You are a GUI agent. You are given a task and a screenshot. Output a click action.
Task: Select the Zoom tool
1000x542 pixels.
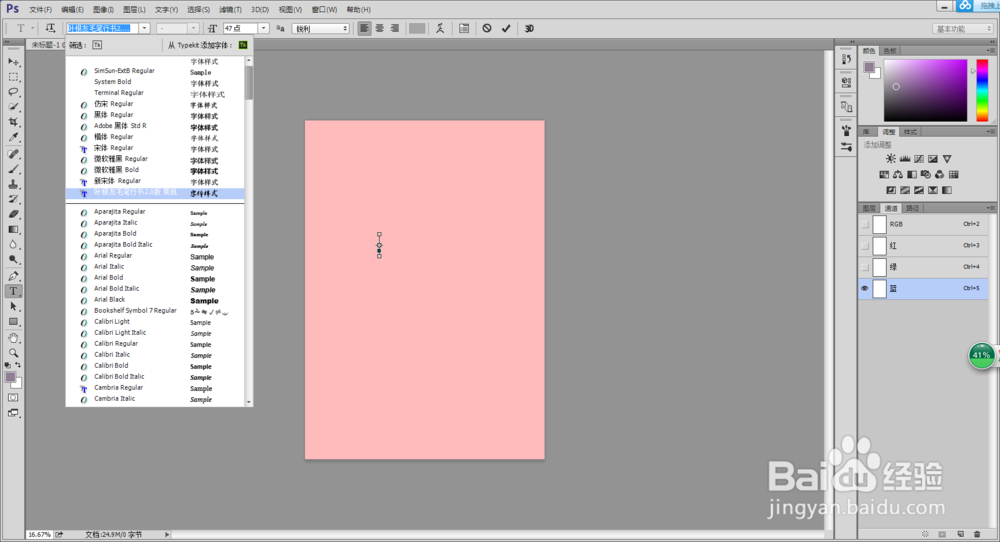click(x=13, y=353)
